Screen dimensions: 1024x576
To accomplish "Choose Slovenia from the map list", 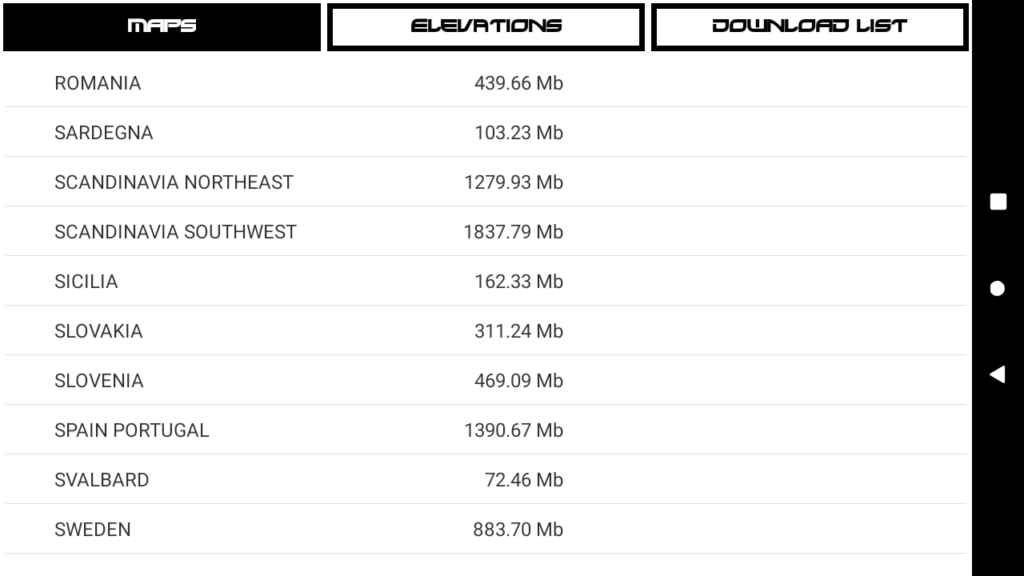I will pyautogui.click(x=486, y=381).
